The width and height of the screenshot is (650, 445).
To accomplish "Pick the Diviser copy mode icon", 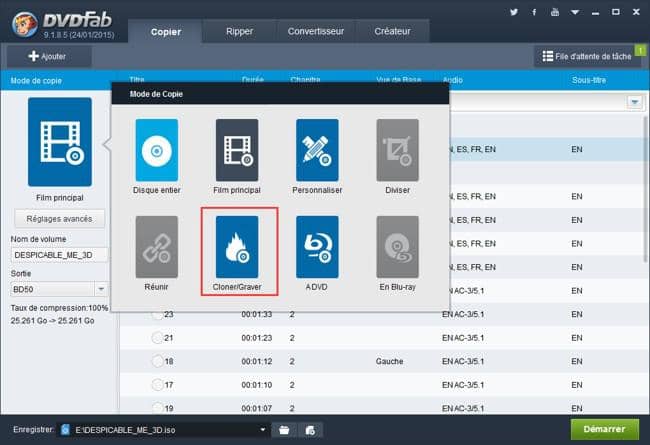I will [398, 150].
